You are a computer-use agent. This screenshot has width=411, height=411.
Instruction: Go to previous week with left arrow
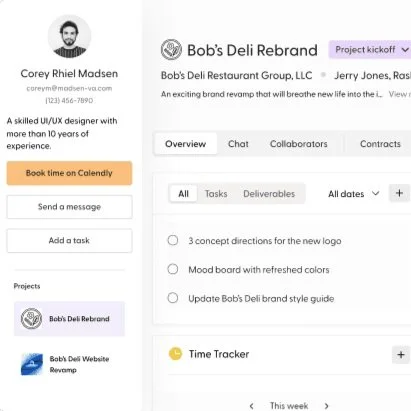coord(252,406)
